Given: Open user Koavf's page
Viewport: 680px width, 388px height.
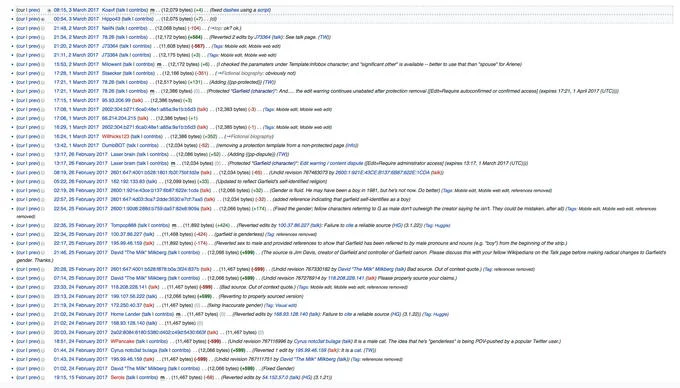Looking at the screenshot, I should pyautogui.click(x=108, y=10).
